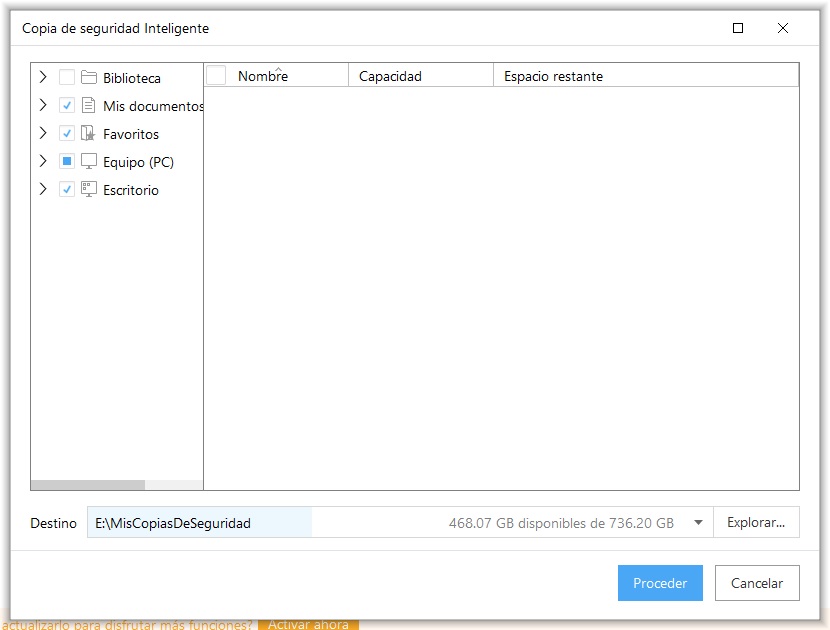Expand the Escritorio tree node
The width and height of the screenshot is (830, 630).
point(42,190)
